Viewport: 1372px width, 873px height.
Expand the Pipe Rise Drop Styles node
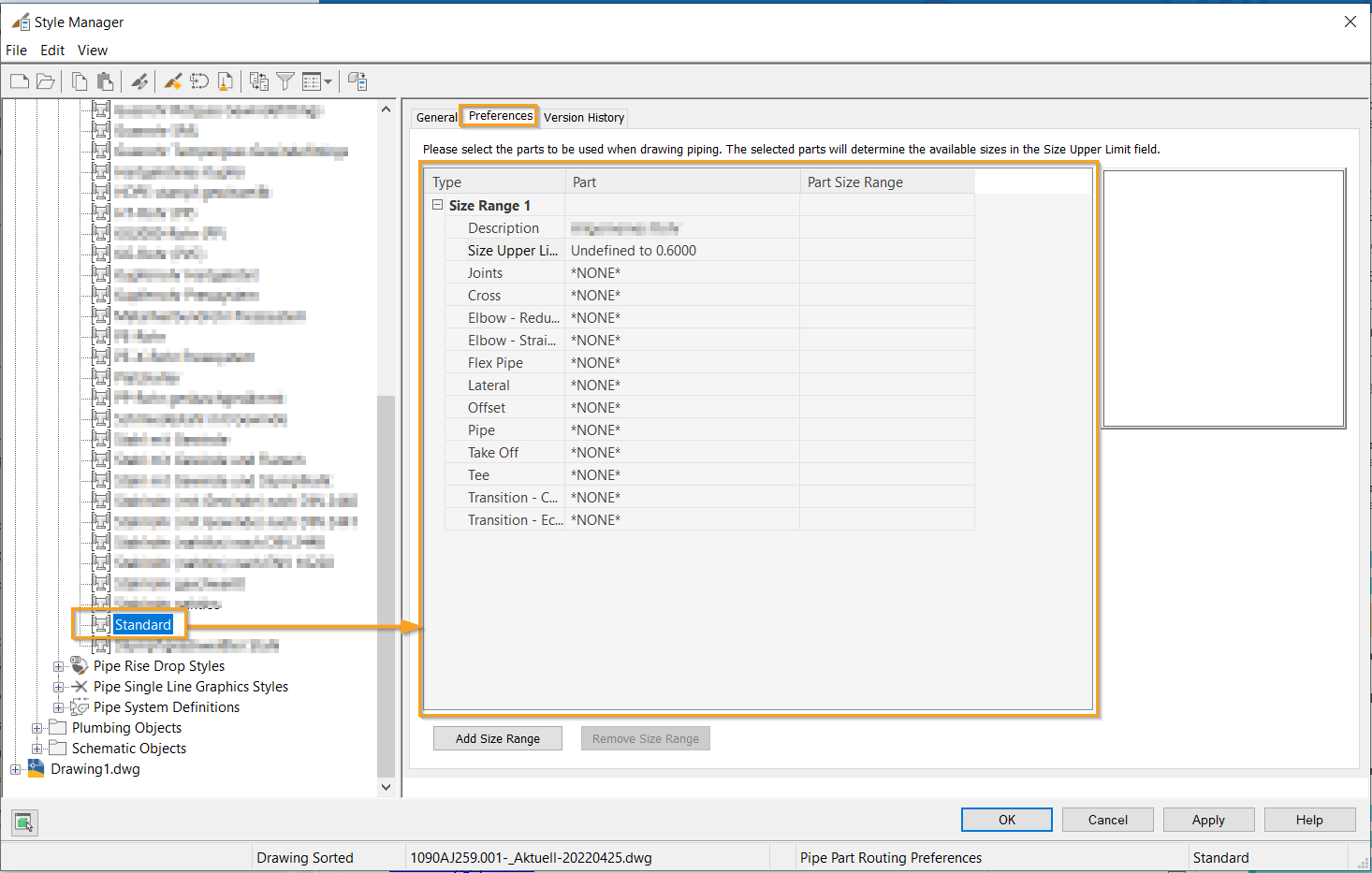[58, 665]
